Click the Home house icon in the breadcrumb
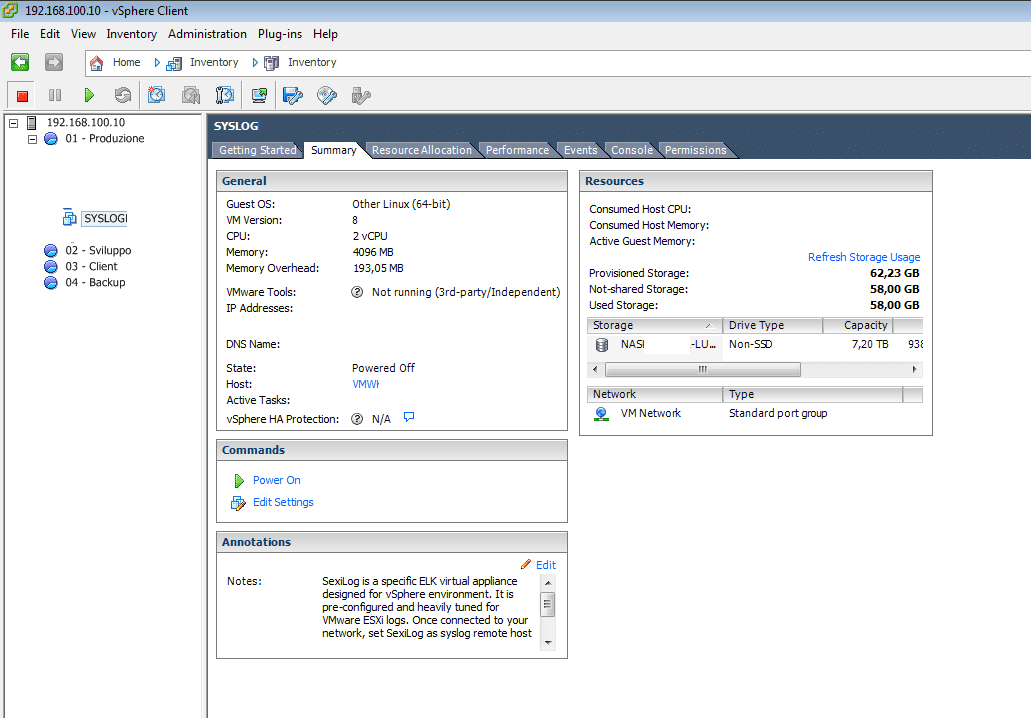 [97, 62]
